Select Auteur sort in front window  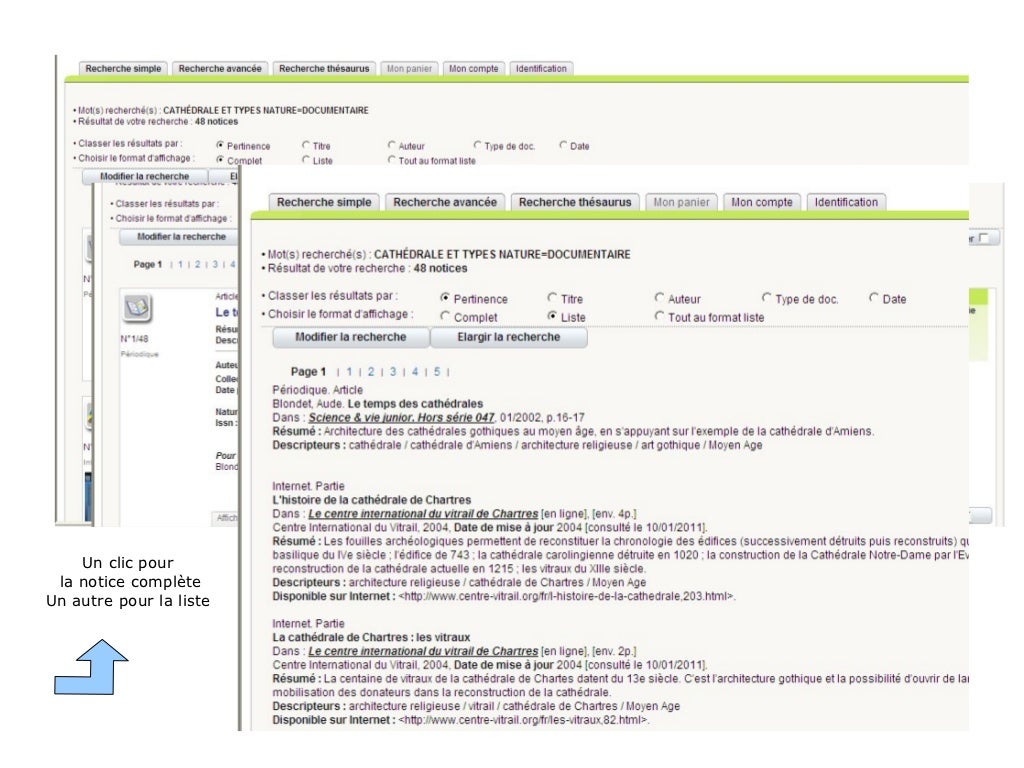[x=660, y=298]
